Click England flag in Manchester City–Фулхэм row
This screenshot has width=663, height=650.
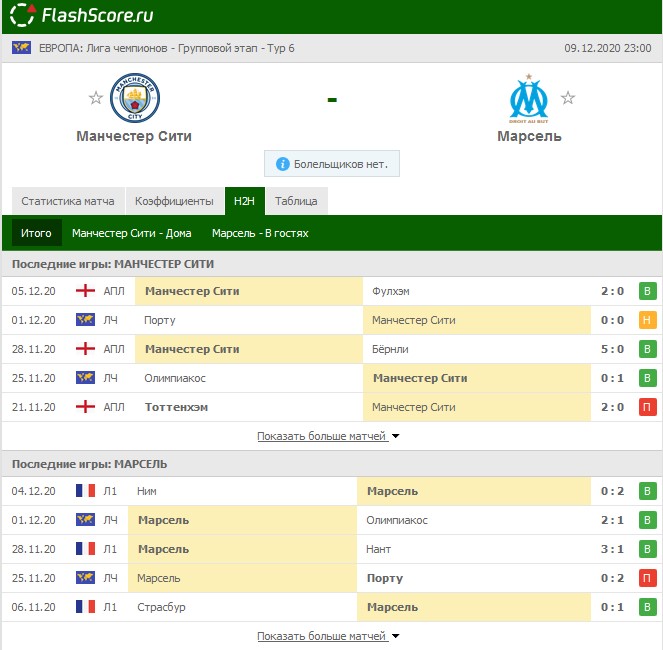pos(85,291)
